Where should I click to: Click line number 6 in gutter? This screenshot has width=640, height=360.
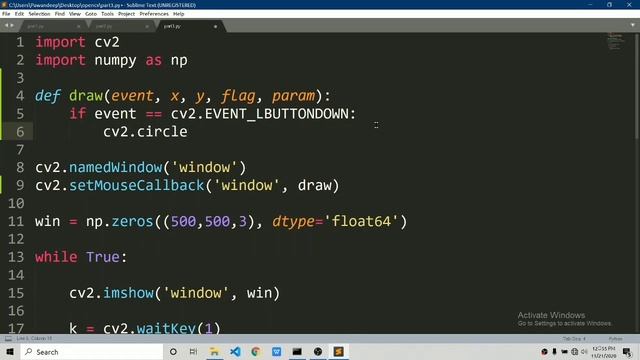[20, 132]
